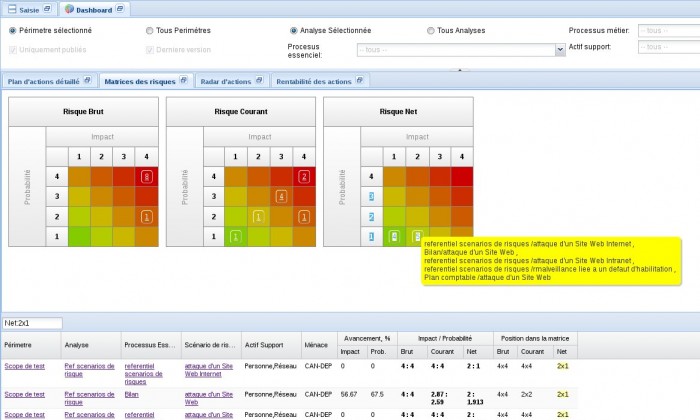Viewport: 700px width, 420px height.
Task: Open the Dashboard tab
Action: [94, 10]
